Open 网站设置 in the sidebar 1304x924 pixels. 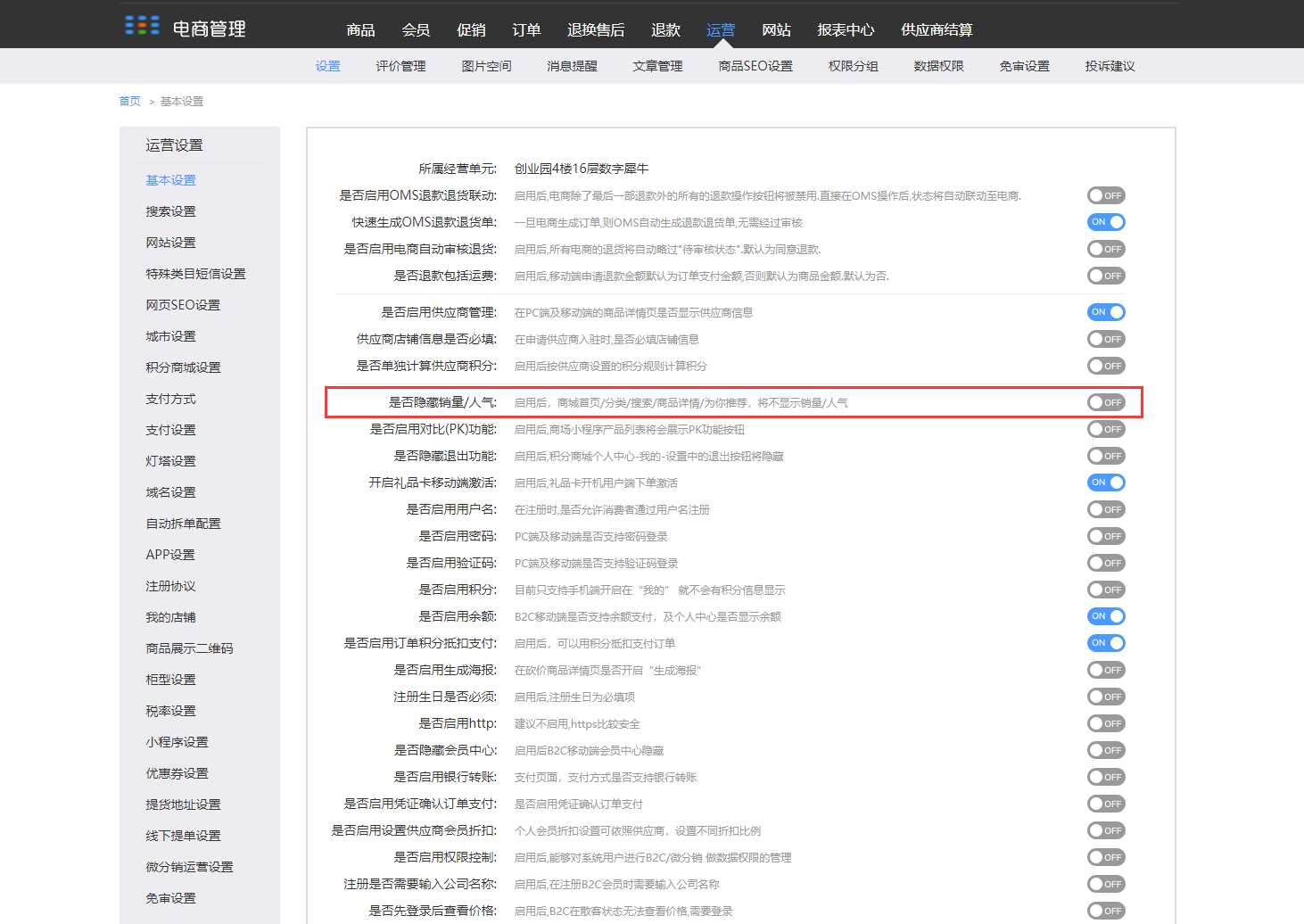pyautogui.click(x=170, y=243)
